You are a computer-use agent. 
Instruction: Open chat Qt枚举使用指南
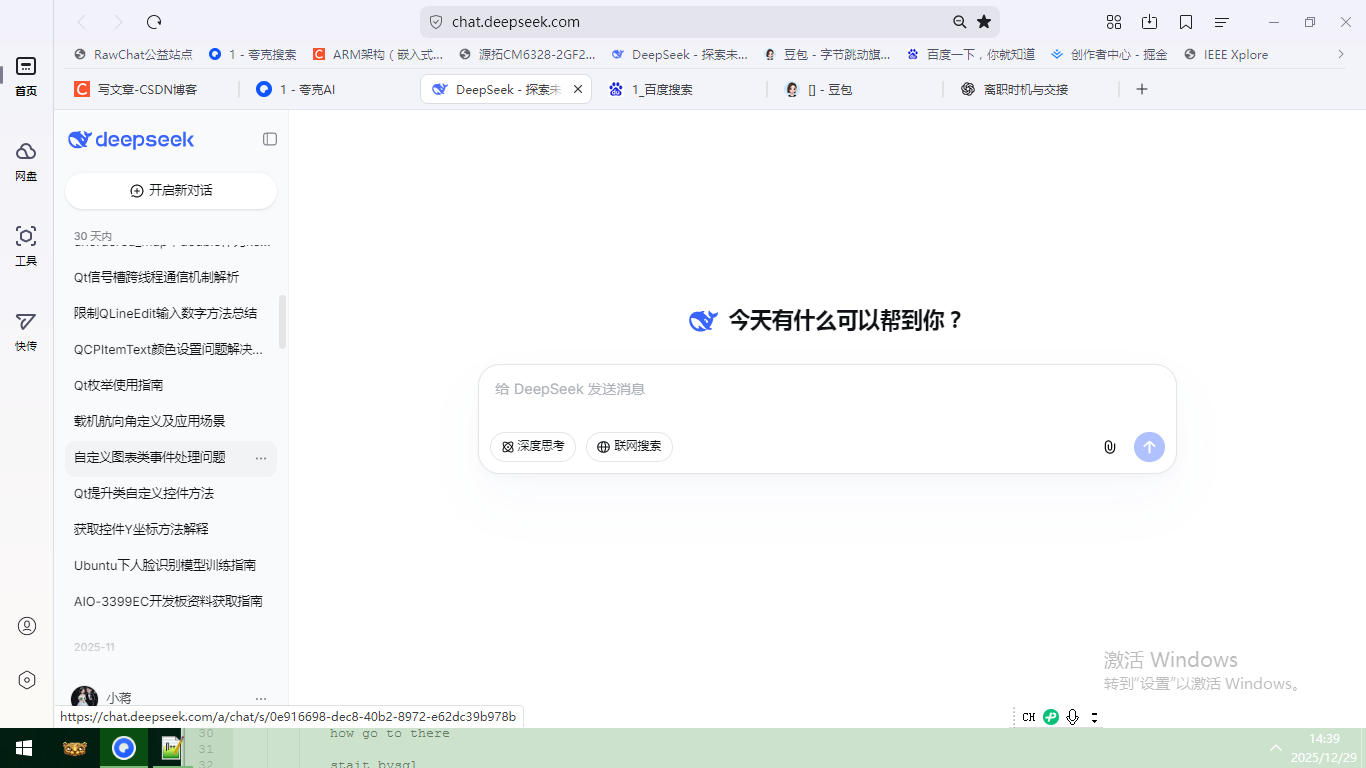[x=171, y=385]
